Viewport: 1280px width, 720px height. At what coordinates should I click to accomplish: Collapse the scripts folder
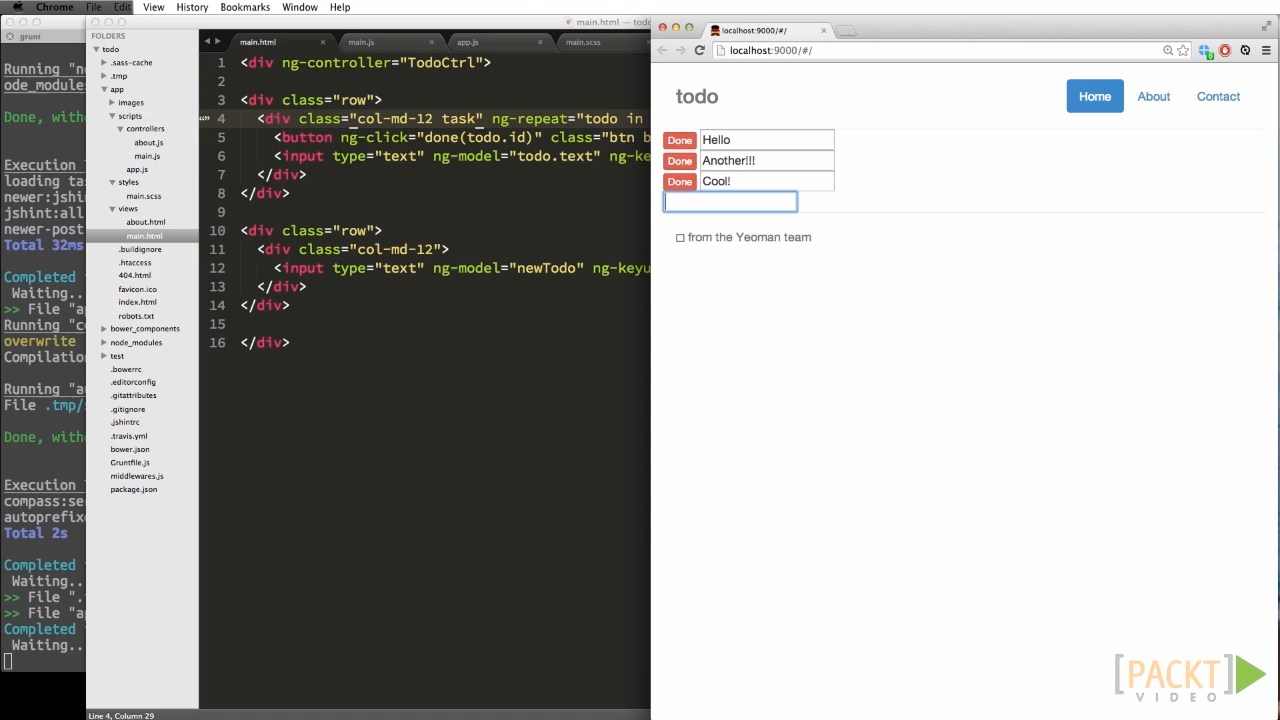pyautogui.click(x=112, y=116)
